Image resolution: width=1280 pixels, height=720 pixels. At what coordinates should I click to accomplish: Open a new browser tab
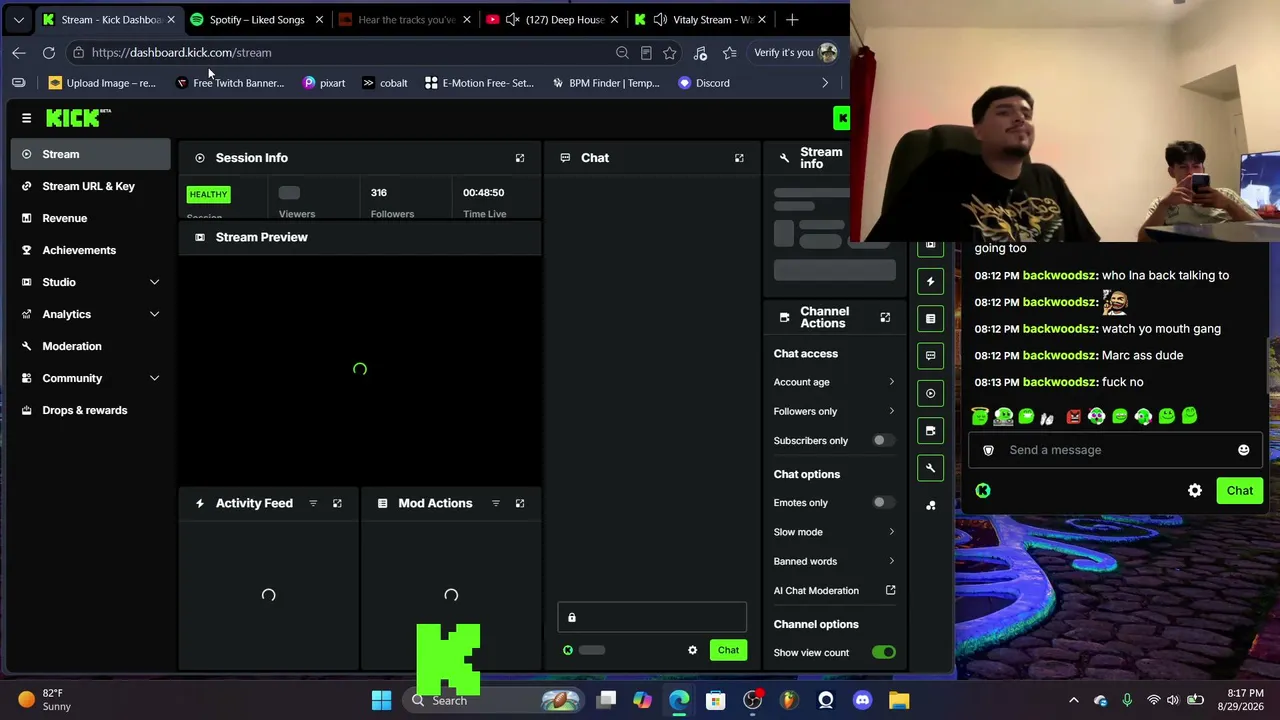click(x=792, y=19)
